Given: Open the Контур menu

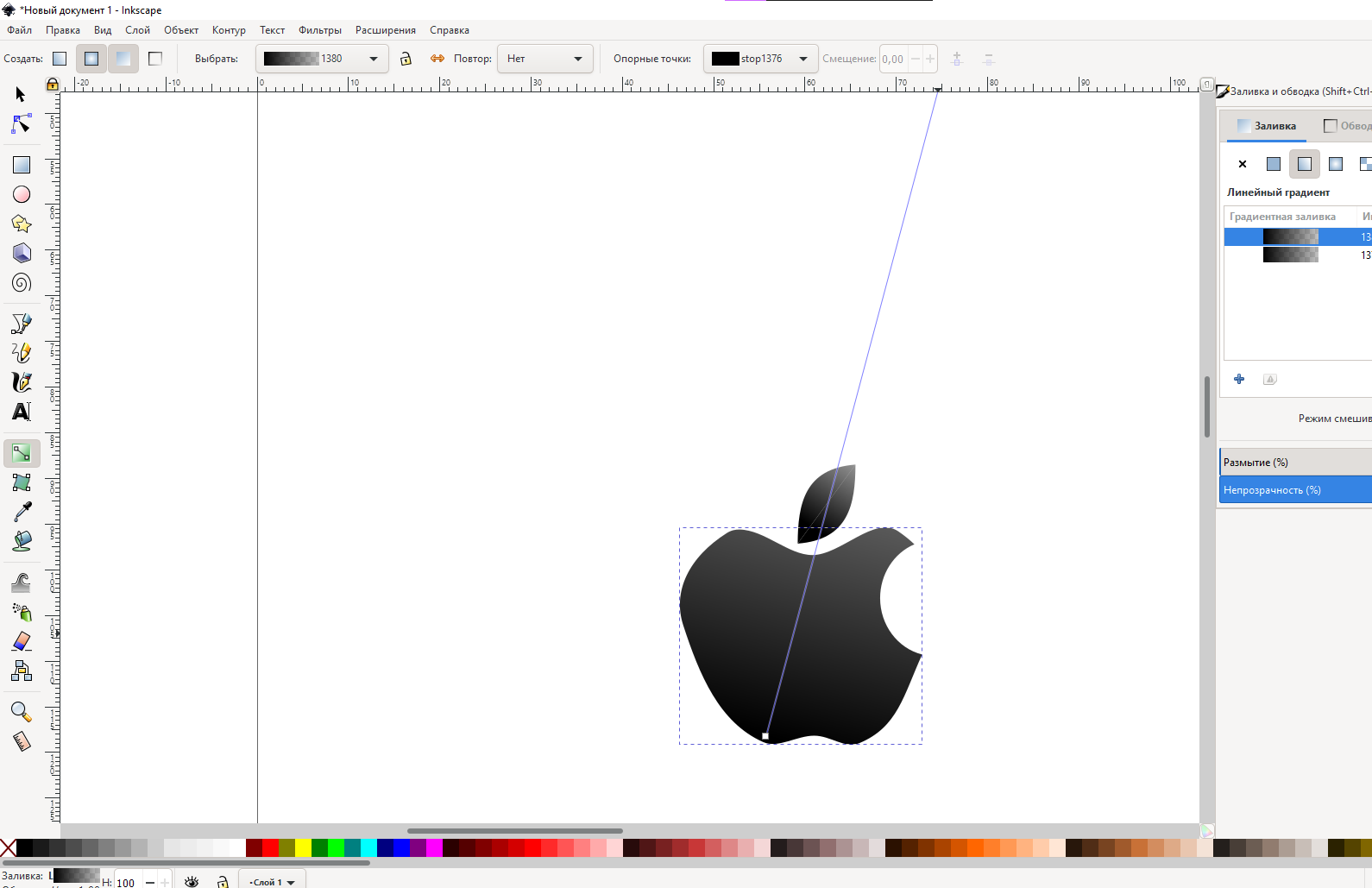Looking at the screenshot, I should (229, 30).
